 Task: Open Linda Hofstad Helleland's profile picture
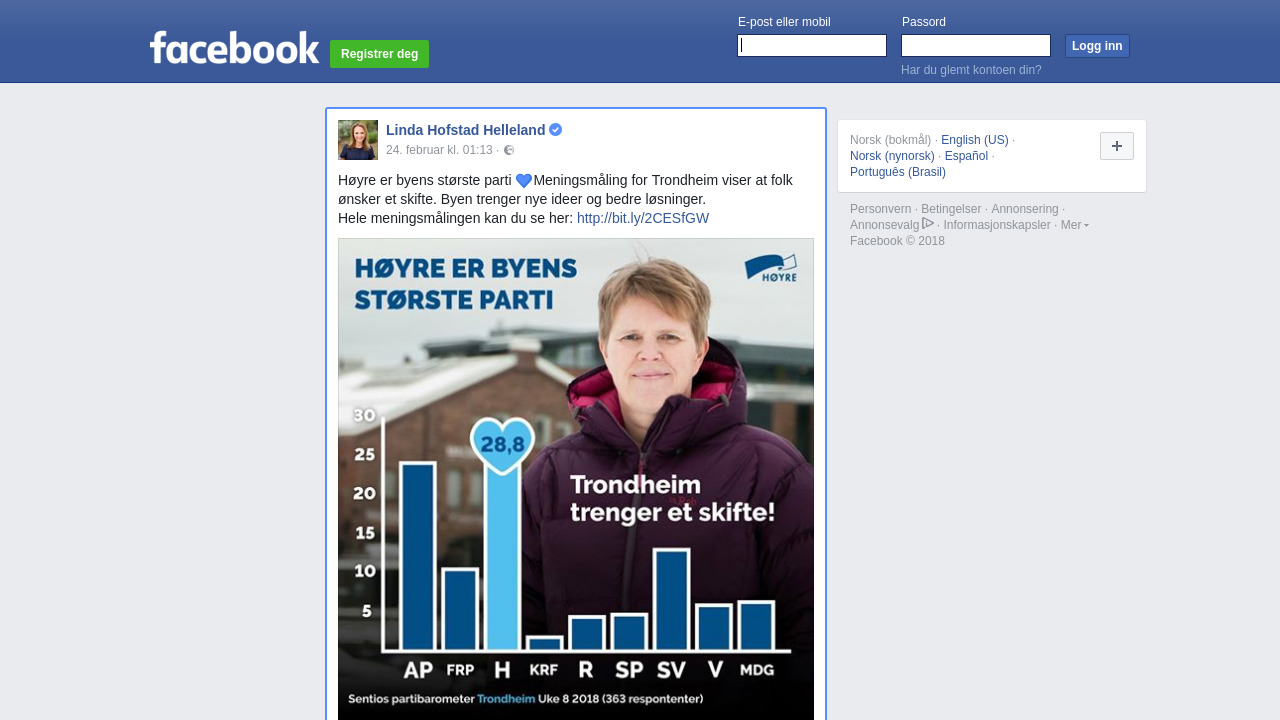[358, 140]
